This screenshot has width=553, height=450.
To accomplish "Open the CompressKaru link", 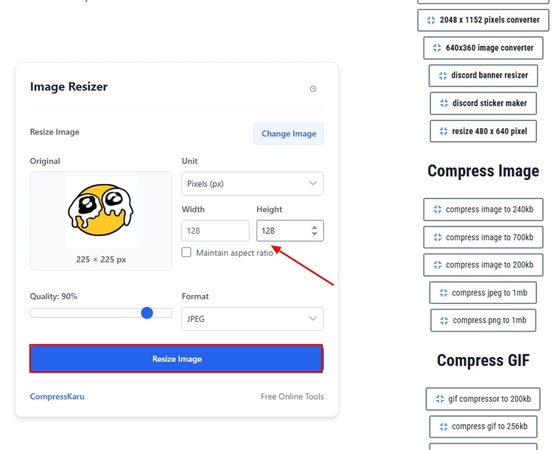I will tap(57, 396).
